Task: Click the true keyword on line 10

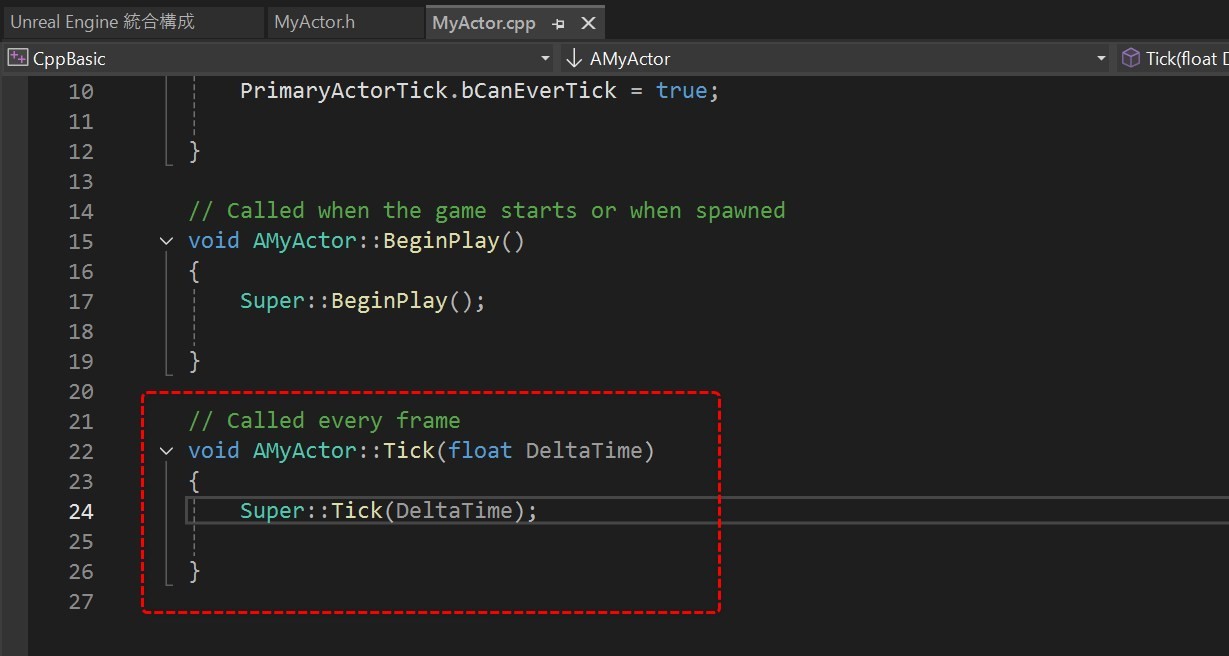Action: coord(681,90)
